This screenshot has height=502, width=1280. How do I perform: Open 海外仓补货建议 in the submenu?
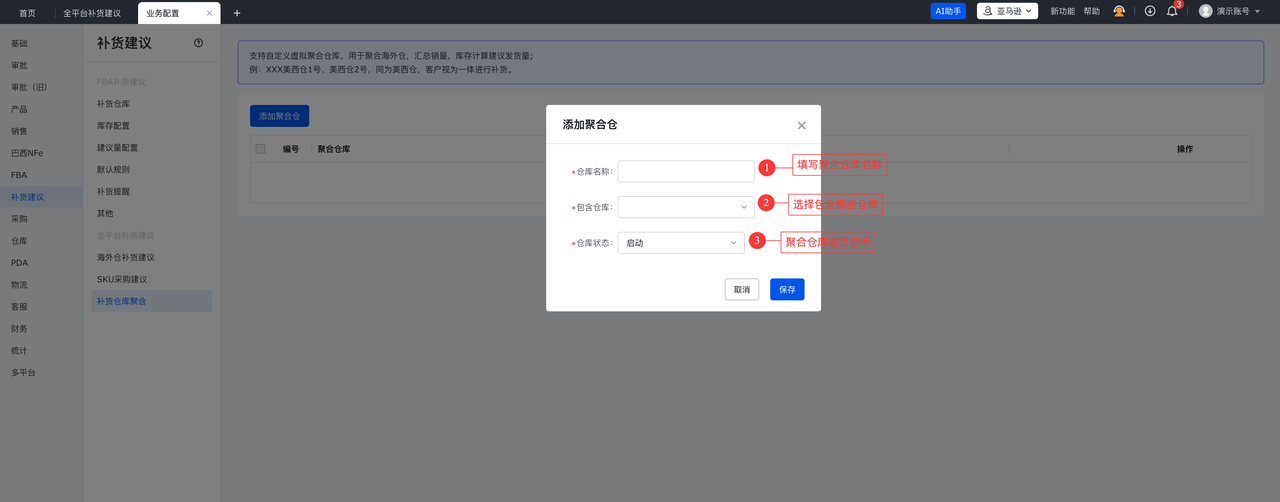tap(126, 258)
